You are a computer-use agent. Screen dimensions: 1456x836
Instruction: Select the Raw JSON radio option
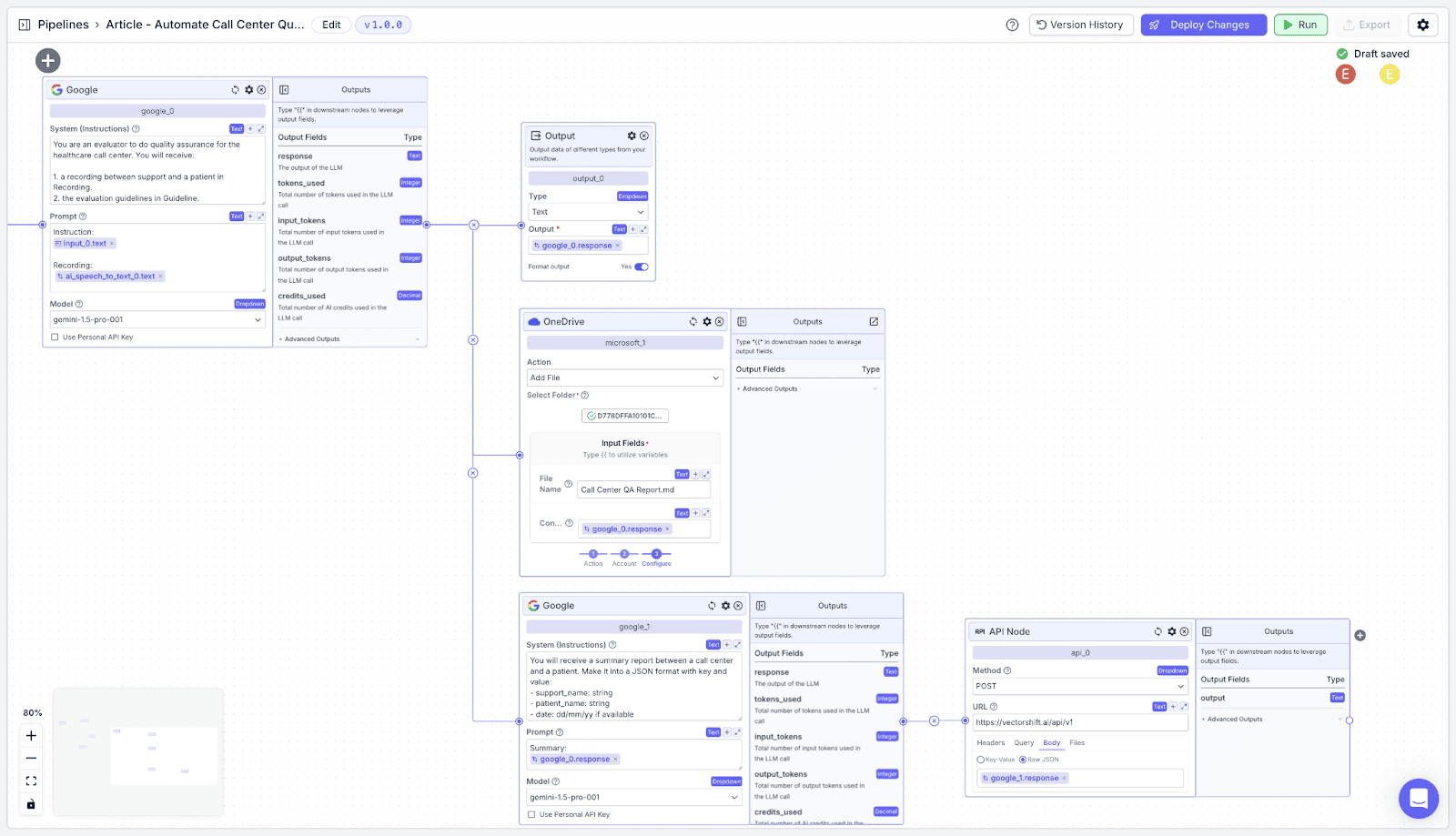coord(1023,760)
